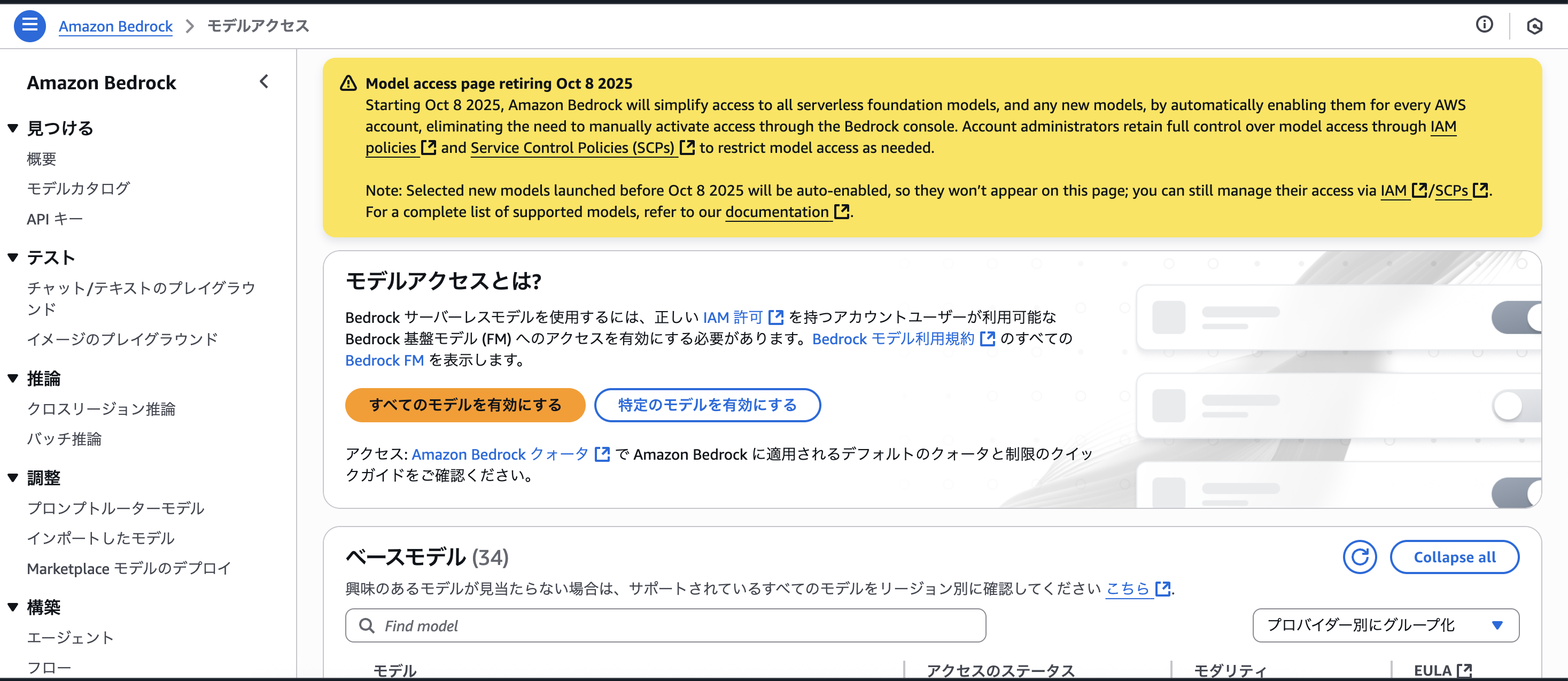This screenshot has width=1568, height=681.
Task: Click Amazon Bedrock breadcrumb link
Action: click(x=115, y=26)
